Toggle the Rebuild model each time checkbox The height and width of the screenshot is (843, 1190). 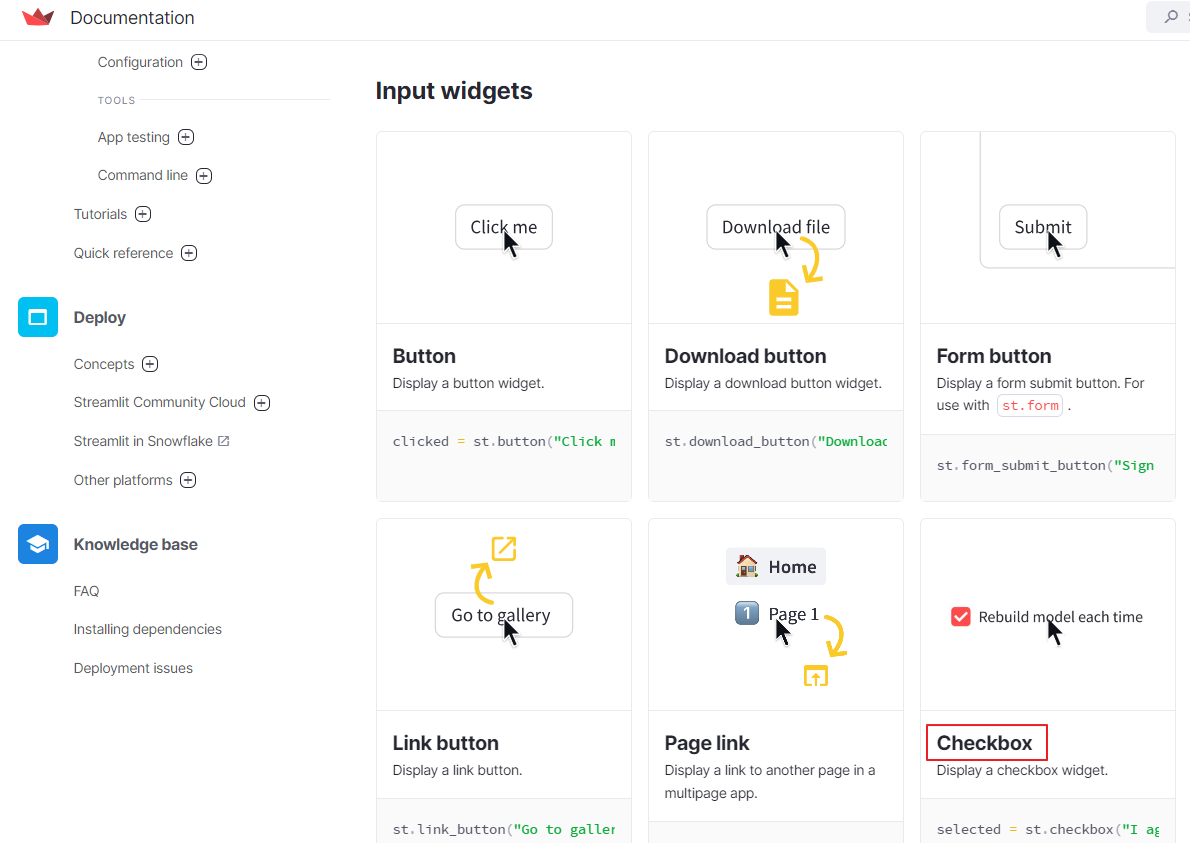961,617
